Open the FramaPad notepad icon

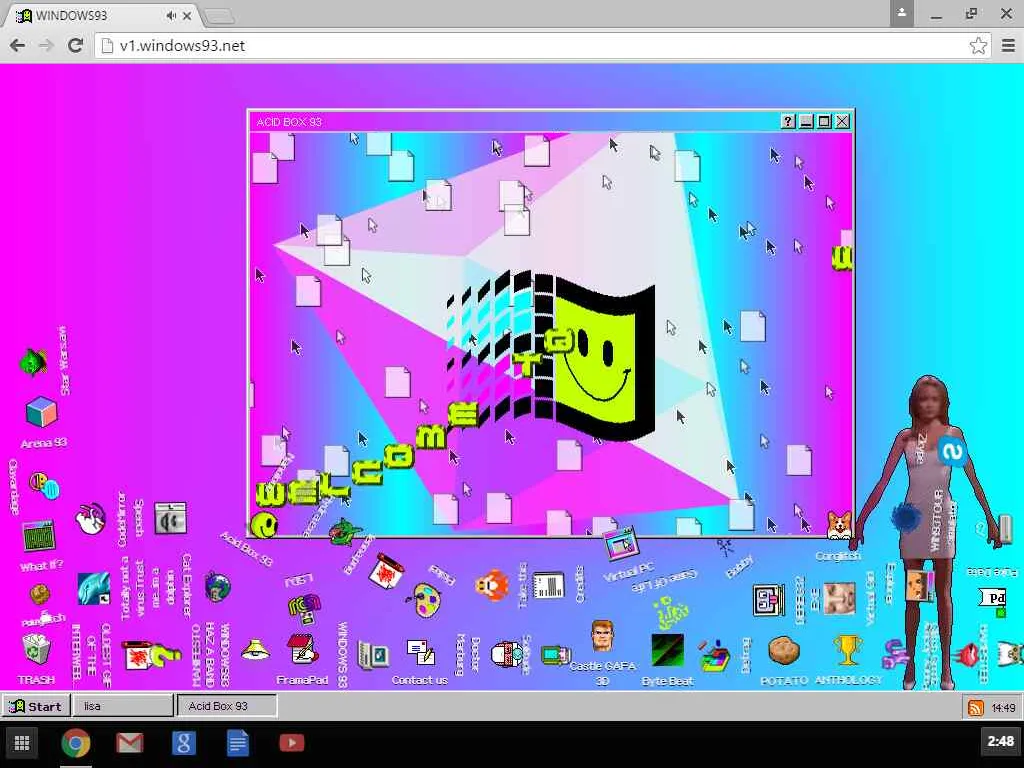tap(302, 649)
